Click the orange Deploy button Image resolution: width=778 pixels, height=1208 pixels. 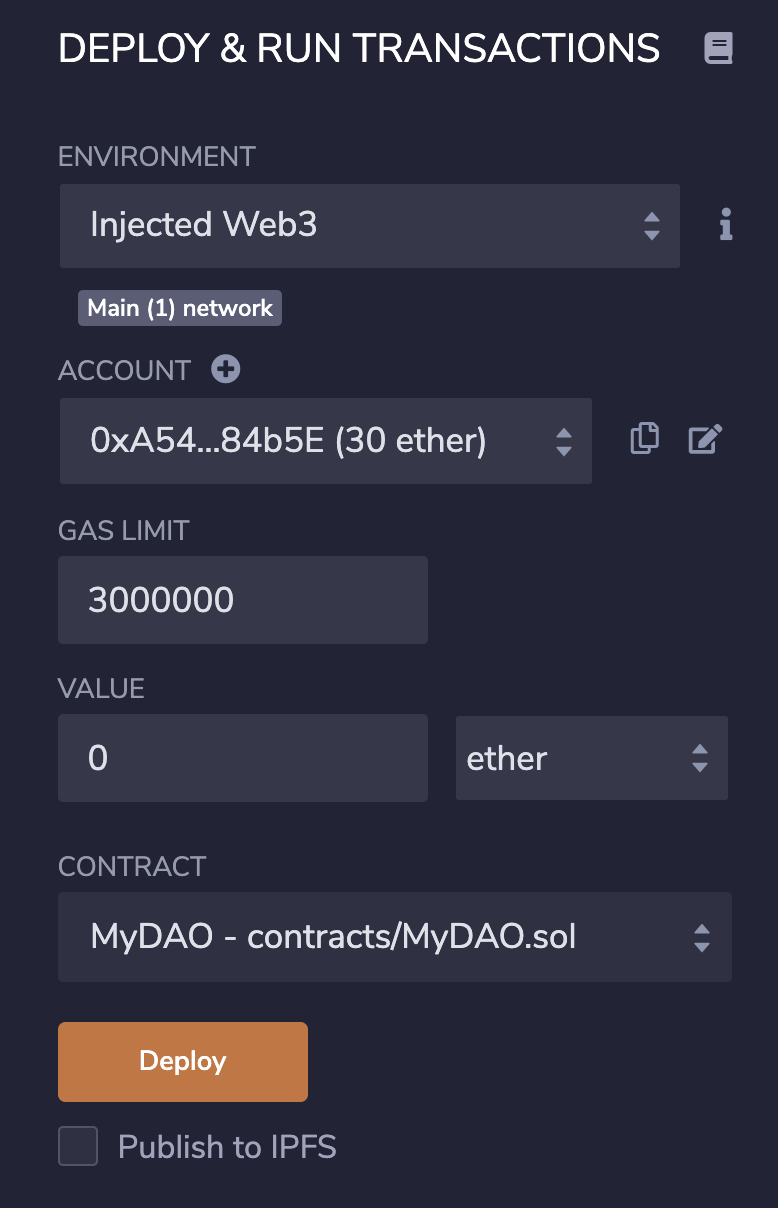(183, 1061)
